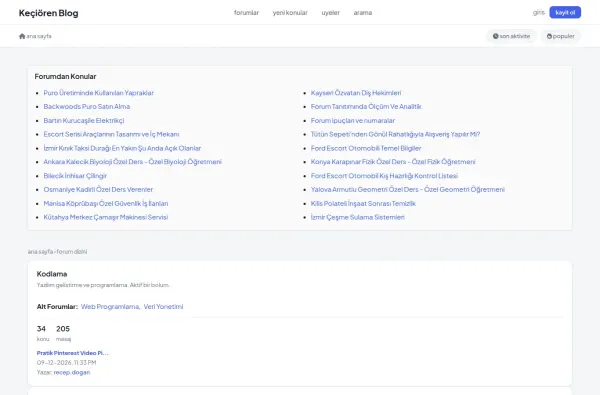Click the ana sayfa breadcrumb link
Image resolution: width=600 pixels, height=395 pixels.
[39, 36]
